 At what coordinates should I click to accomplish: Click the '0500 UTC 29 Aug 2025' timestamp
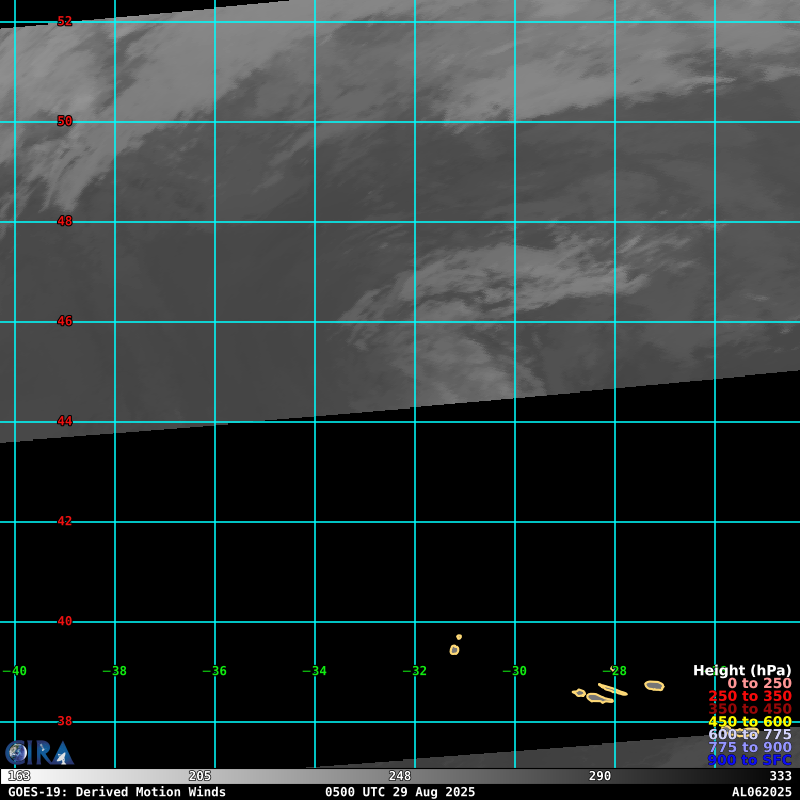tap(400, 792)
